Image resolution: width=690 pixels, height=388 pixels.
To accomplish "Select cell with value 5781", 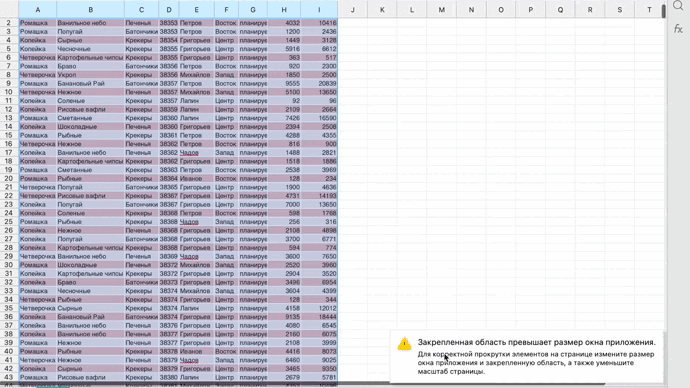I will click(x=319, y=377).
